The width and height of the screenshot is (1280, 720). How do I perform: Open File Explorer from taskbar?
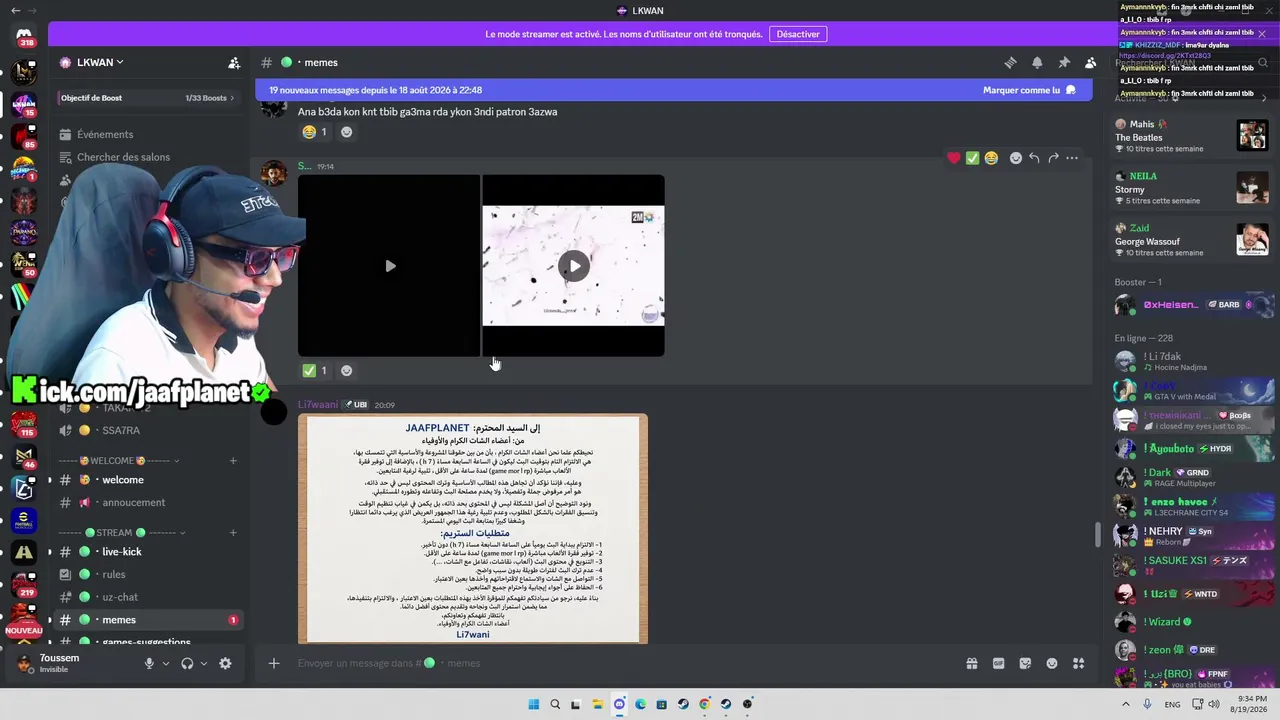(598, 704)
